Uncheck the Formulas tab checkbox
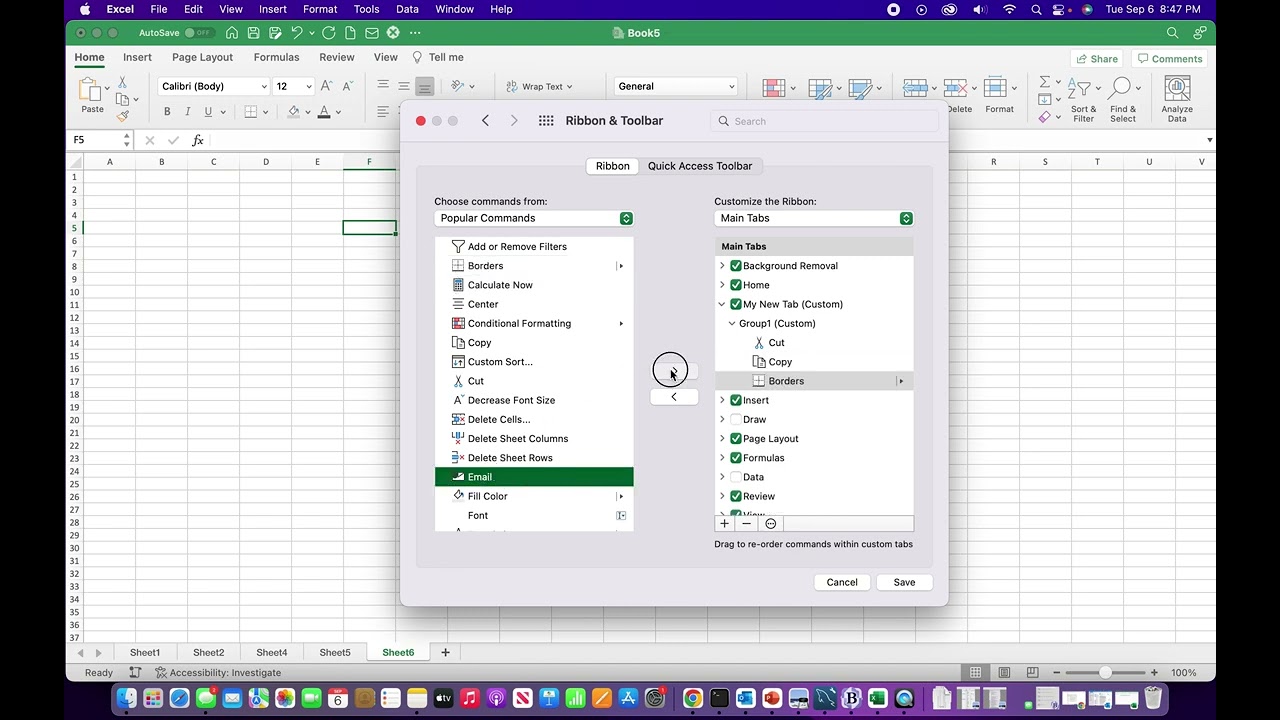Viewport: 1280px width, 720px height. tap(736, 458)
